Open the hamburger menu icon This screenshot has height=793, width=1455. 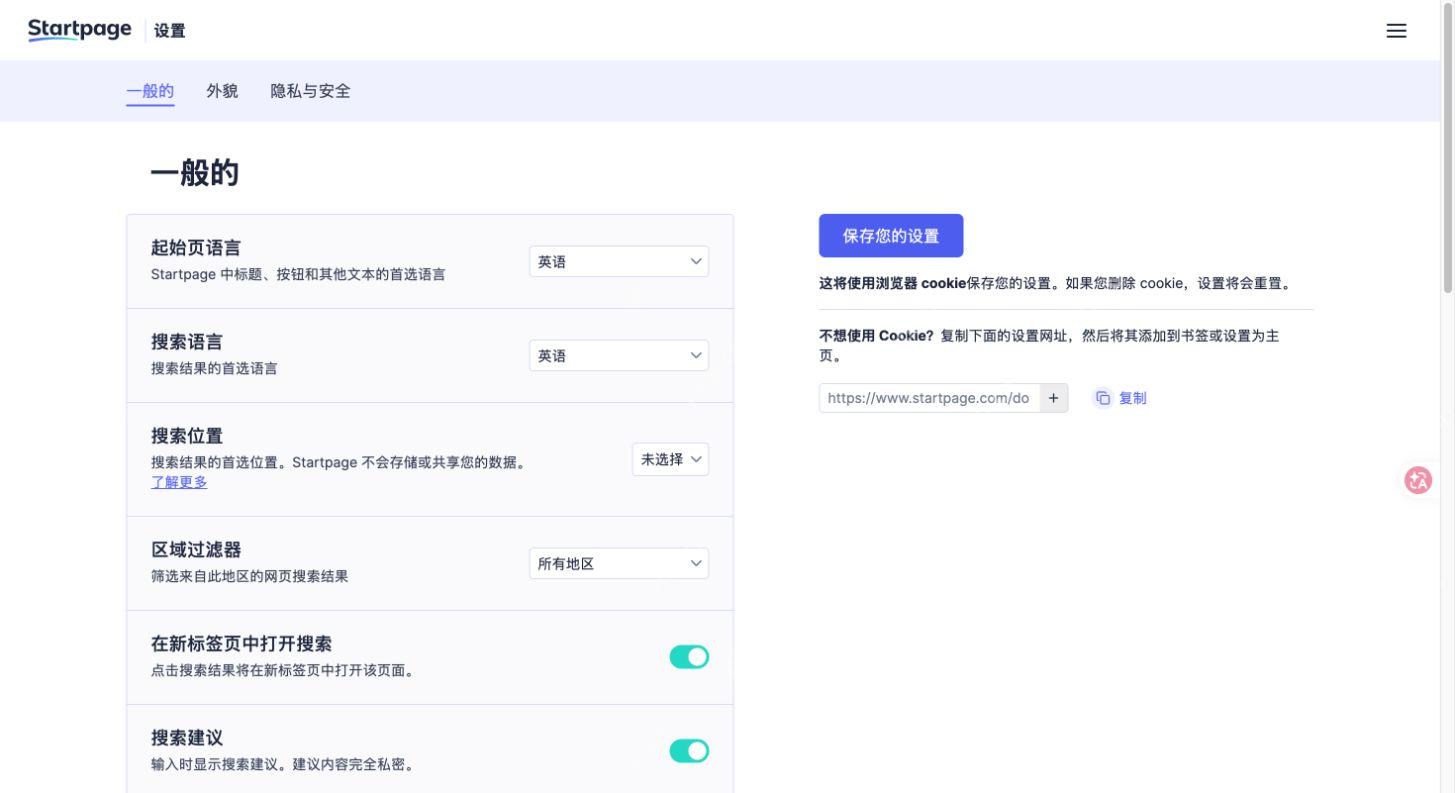[1396, 31]
